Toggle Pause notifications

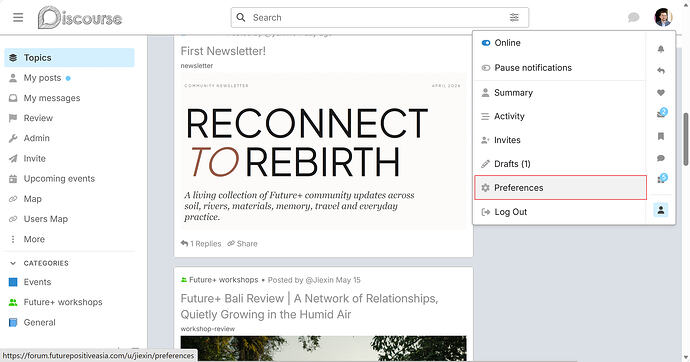coord(560,68)
